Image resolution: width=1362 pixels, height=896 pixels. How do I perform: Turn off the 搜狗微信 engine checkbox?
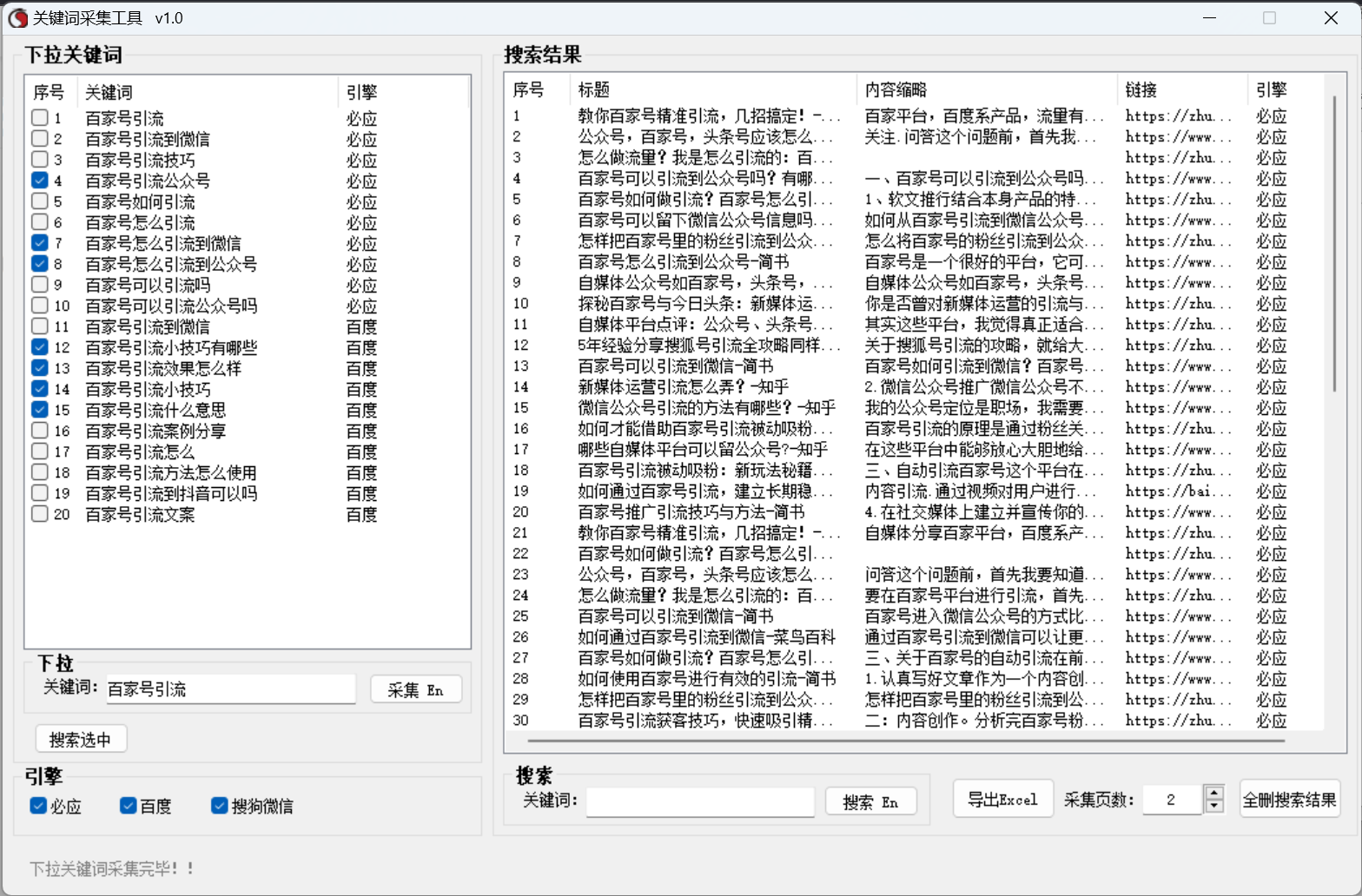[220, 806]
